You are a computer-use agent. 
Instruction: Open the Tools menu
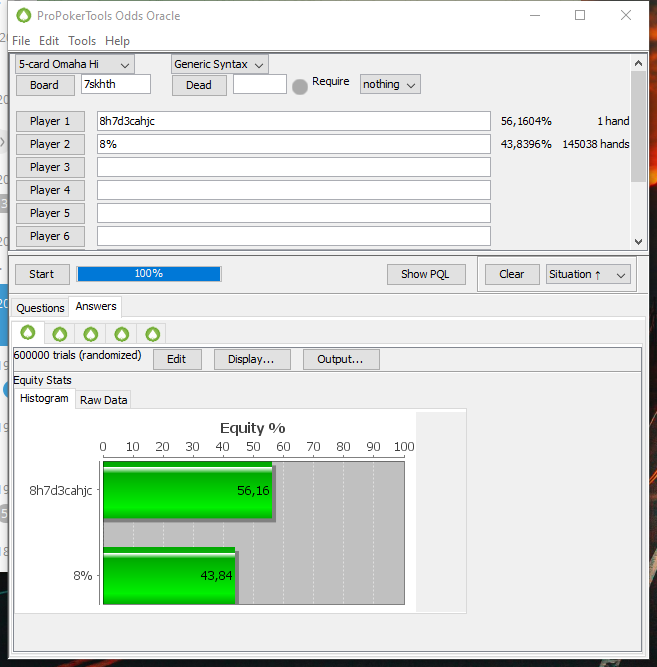pos(82,41)
